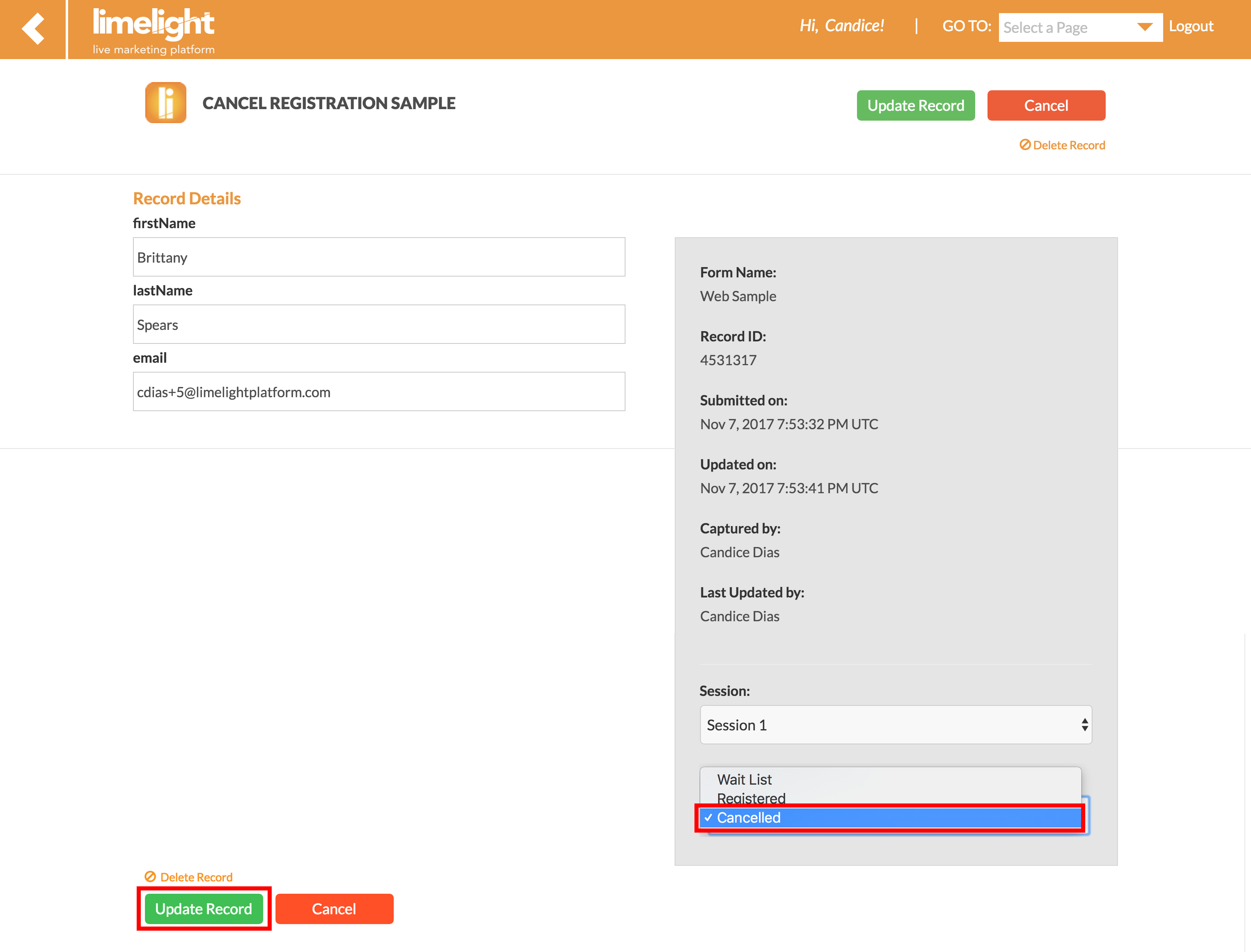1251x952 pixels.
Task: Click the Web Sample form name text
Action: [x=738, y=296]
